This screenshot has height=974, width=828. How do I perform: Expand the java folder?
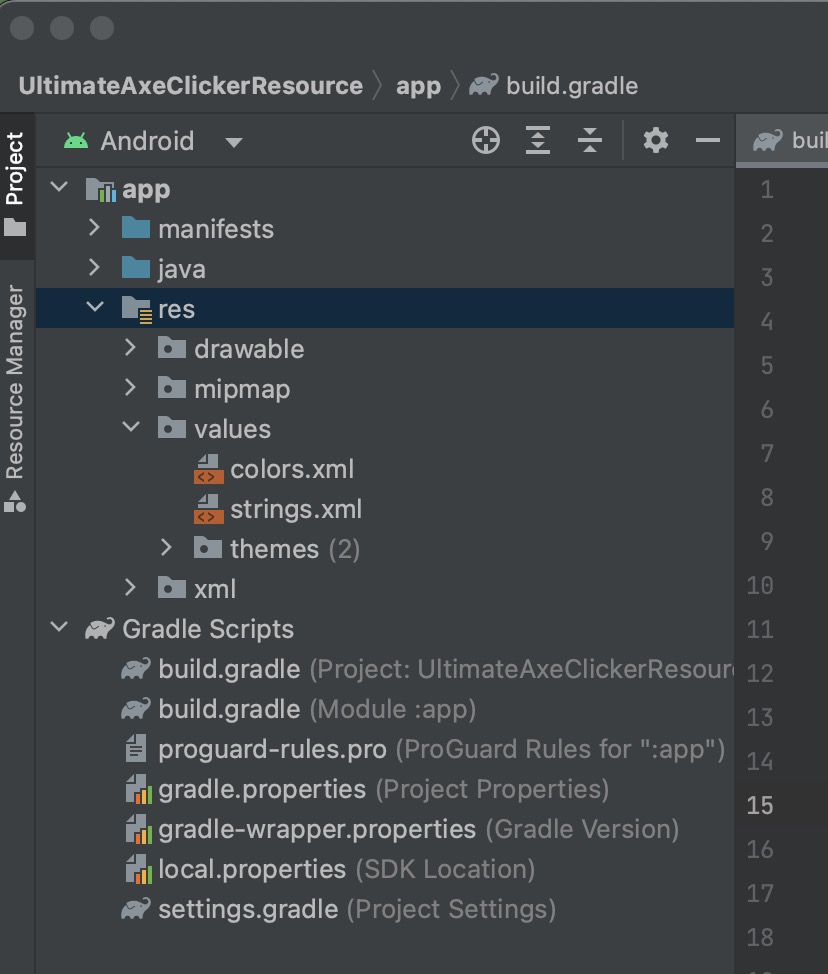pos(94,267)
